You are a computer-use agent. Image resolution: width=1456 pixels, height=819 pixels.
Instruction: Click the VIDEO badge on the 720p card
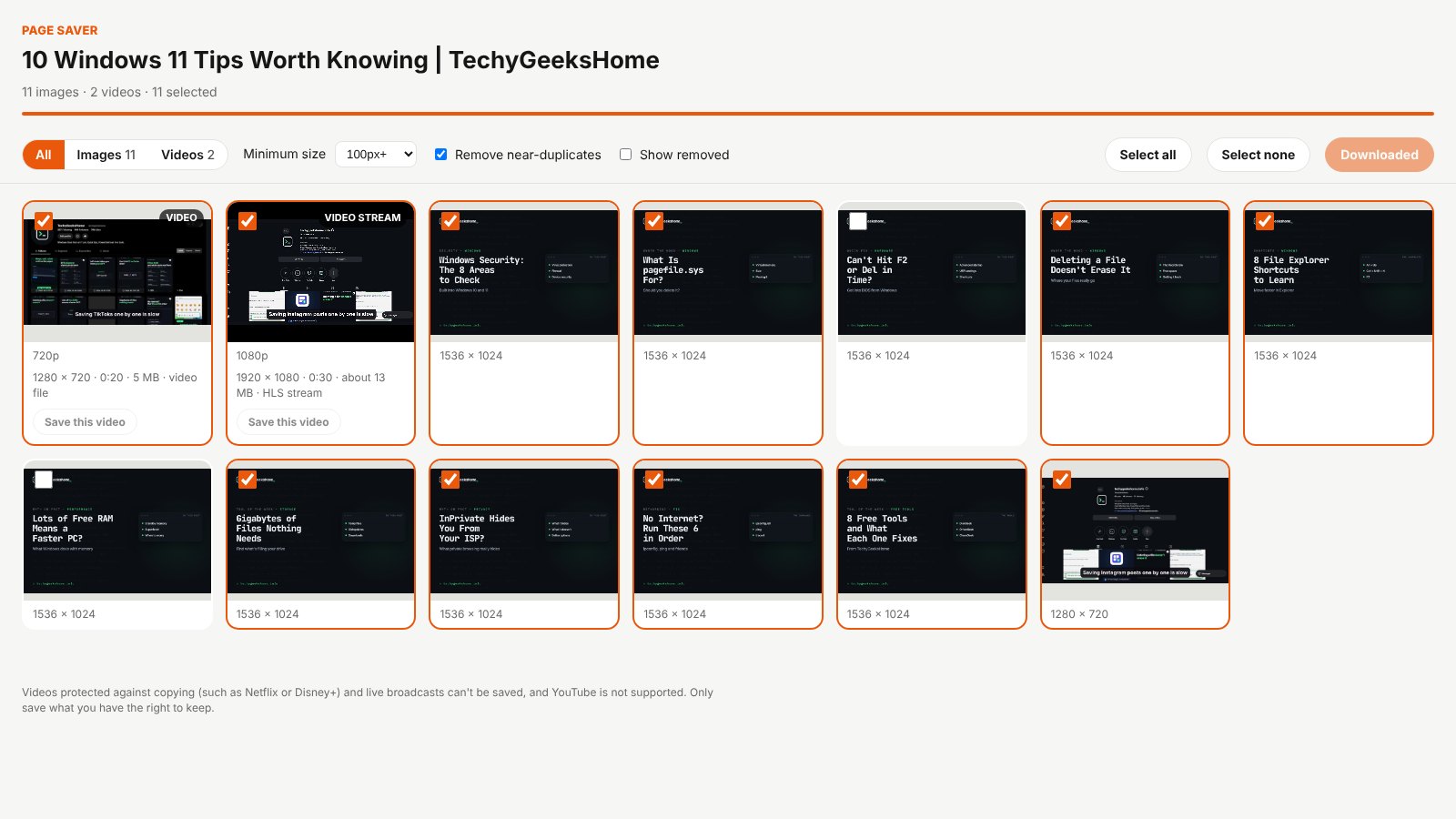point(181,217)
